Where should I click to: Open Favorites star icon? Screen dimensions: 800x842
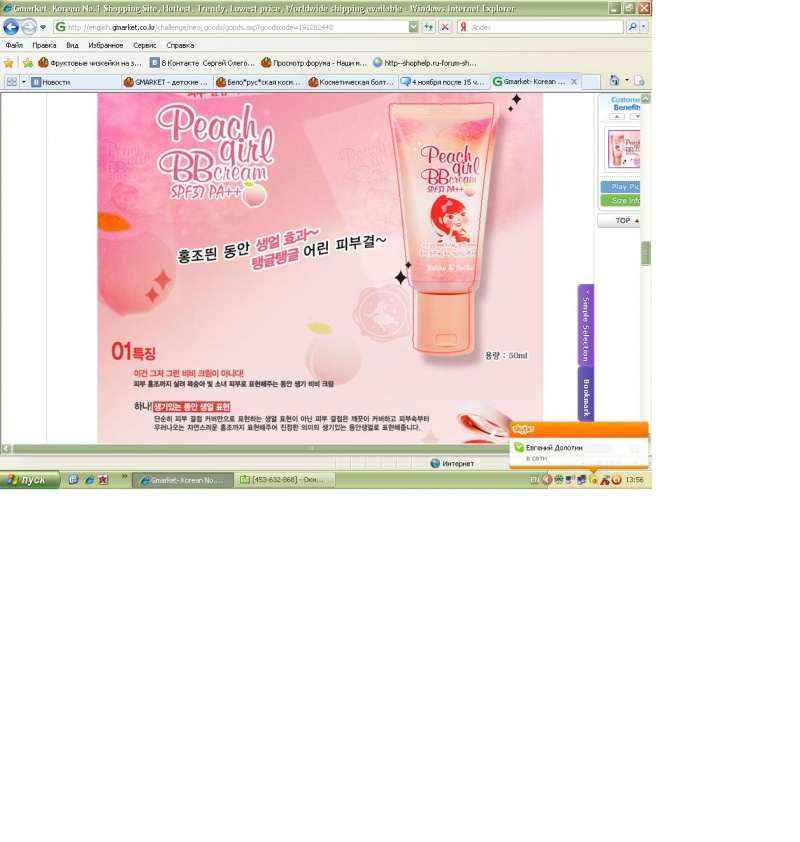coord(9,63)
